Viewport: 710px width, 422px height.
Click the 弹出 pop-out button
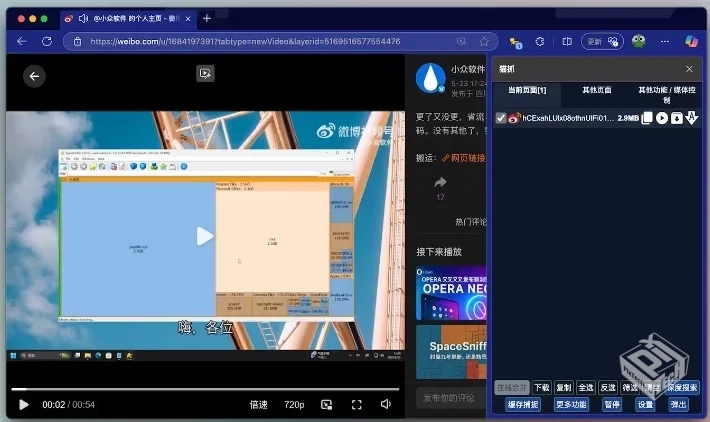[x=678, y=404]
